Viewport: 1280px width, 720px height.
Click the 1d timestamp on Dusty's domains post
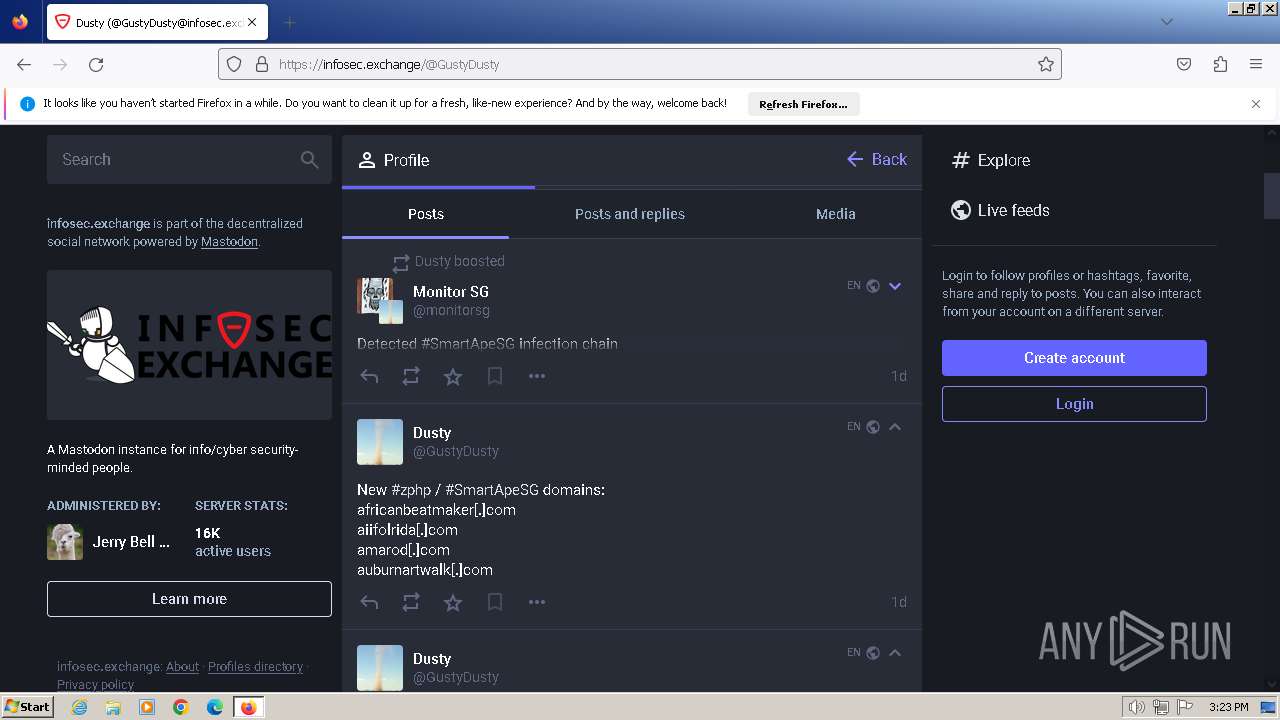pyautogui.click(x=899, y=603)
